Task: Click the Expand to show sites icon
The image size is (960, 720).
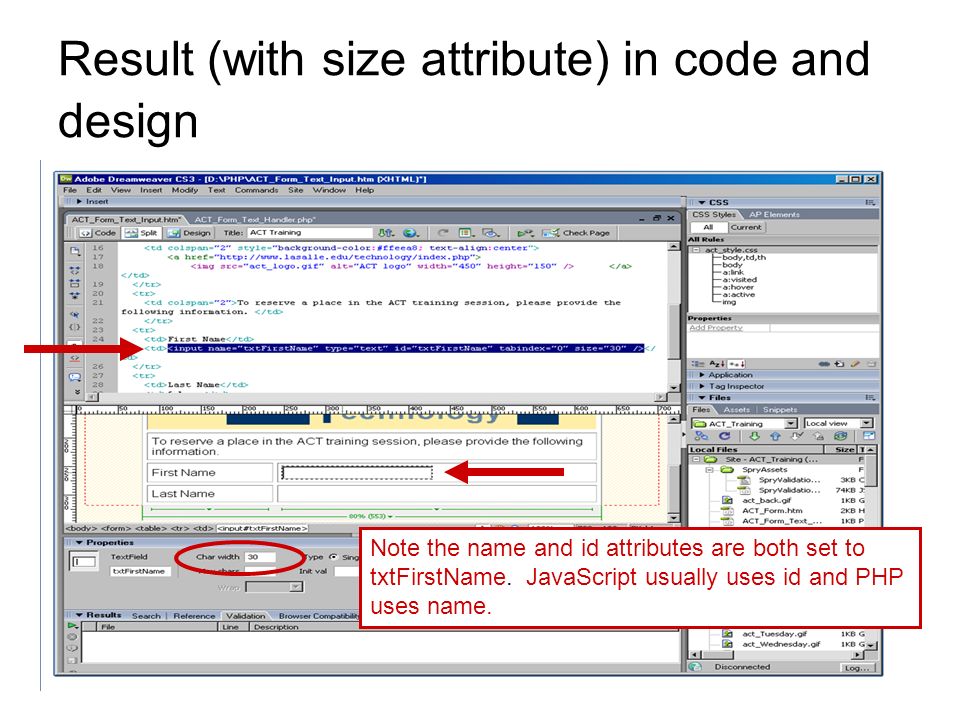Action: click(869, 437)
